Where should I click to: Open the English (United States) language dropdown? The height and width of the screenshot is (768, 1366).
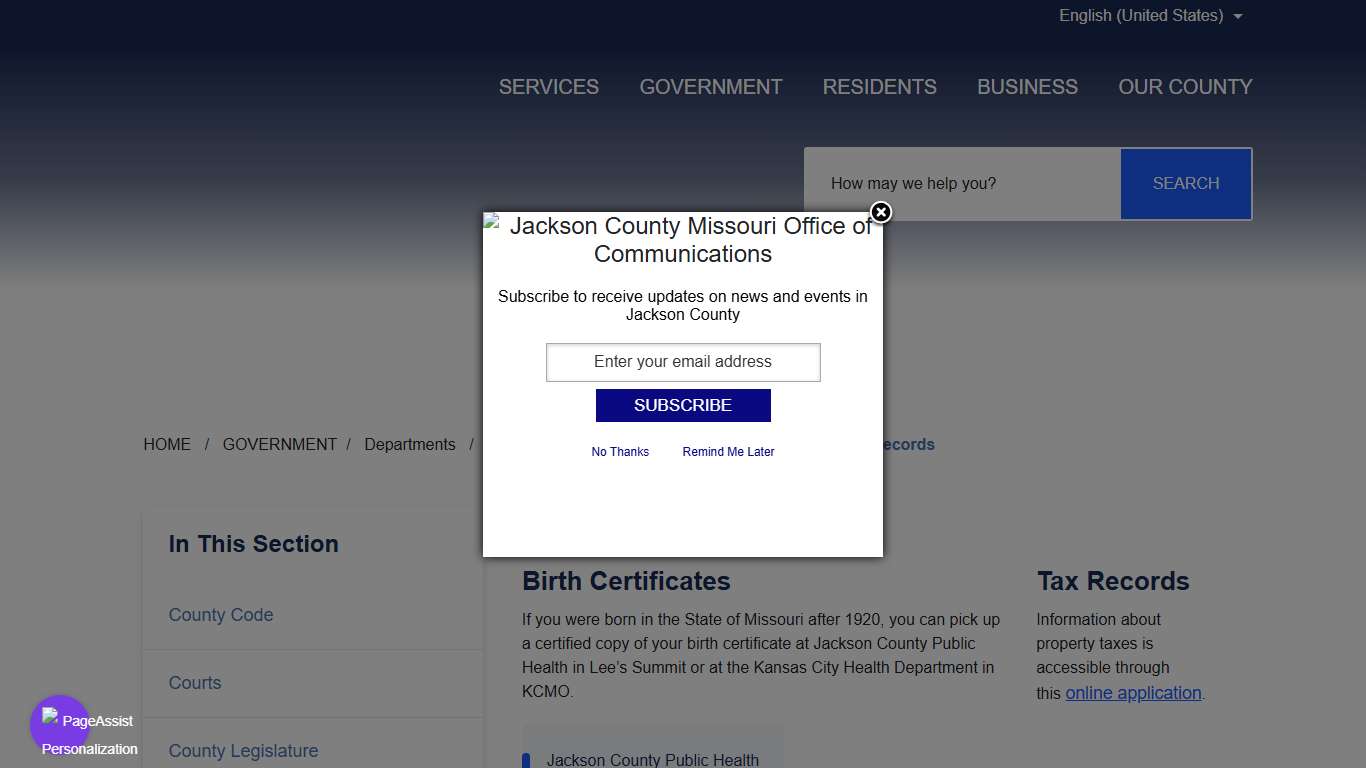(1150, 16)
